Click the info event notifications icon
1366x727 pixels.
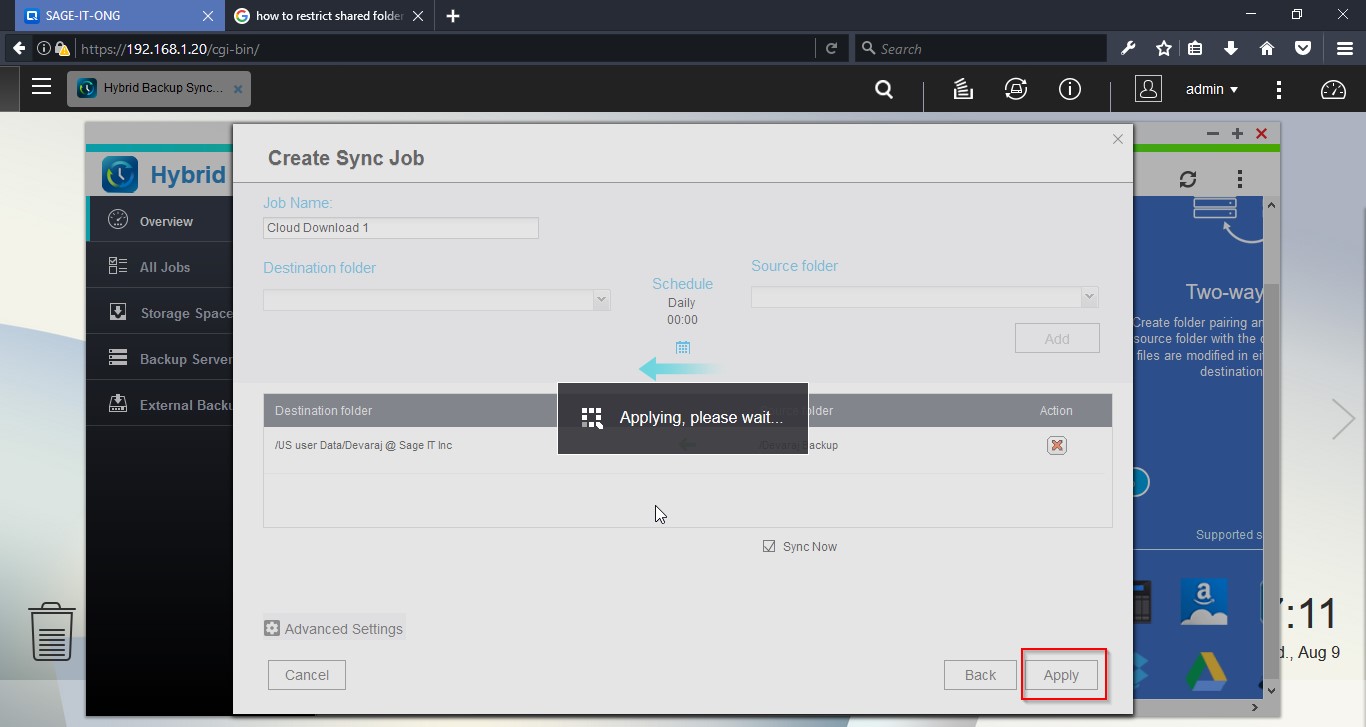click(x=1069, y=89)
